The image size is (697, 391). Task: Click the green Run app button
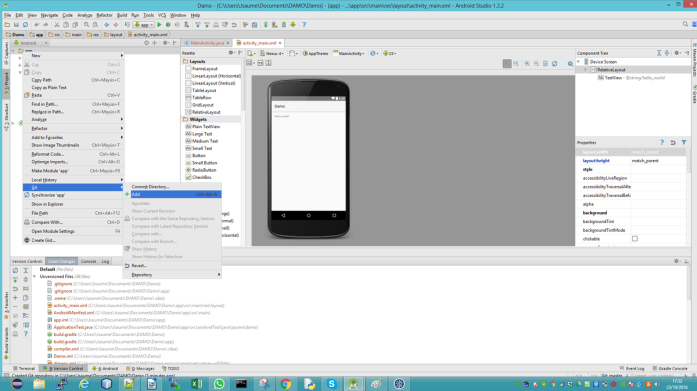[x=159, y=25]
